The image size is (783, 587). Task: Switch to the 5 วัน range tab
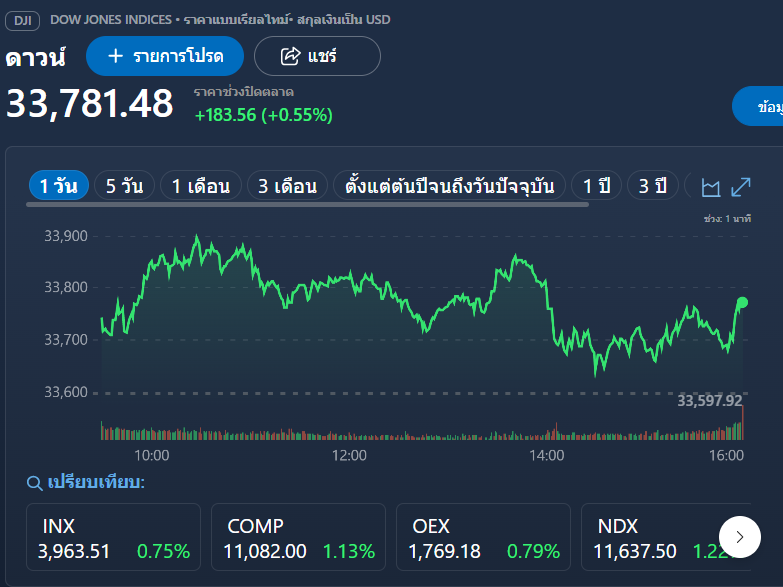tap(124, 186)
